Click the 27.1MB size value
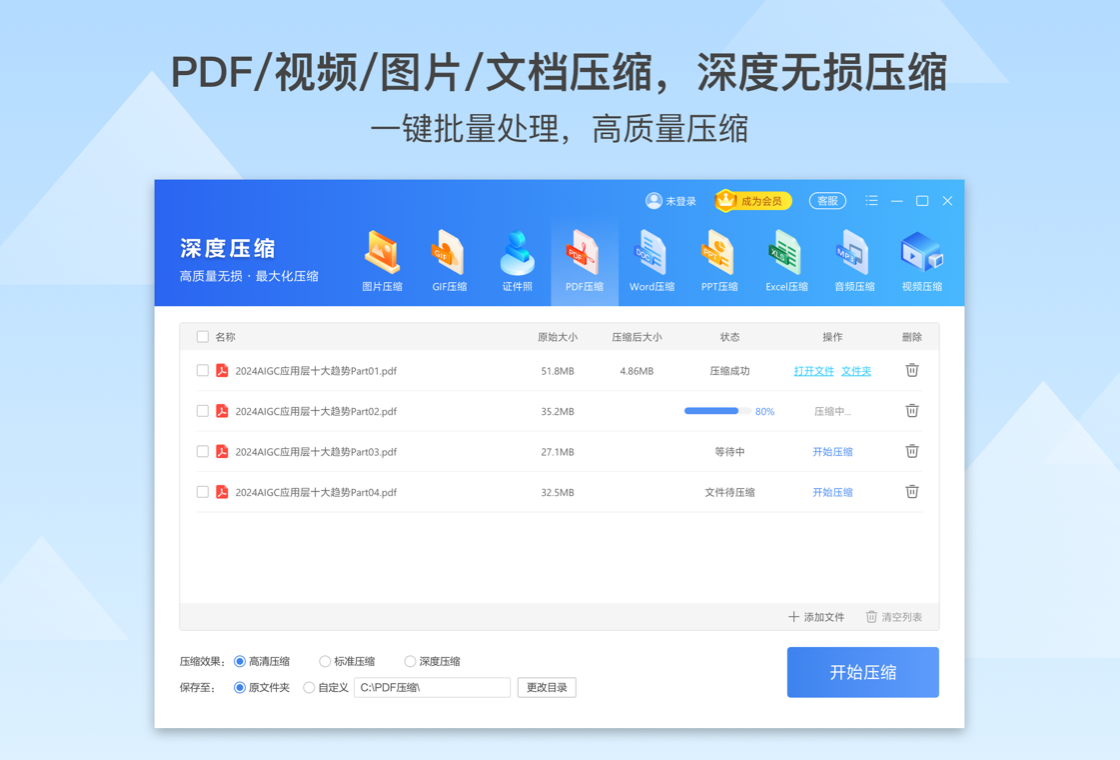This screenshot has height=760, width=1120. click(x=557, y=451)
